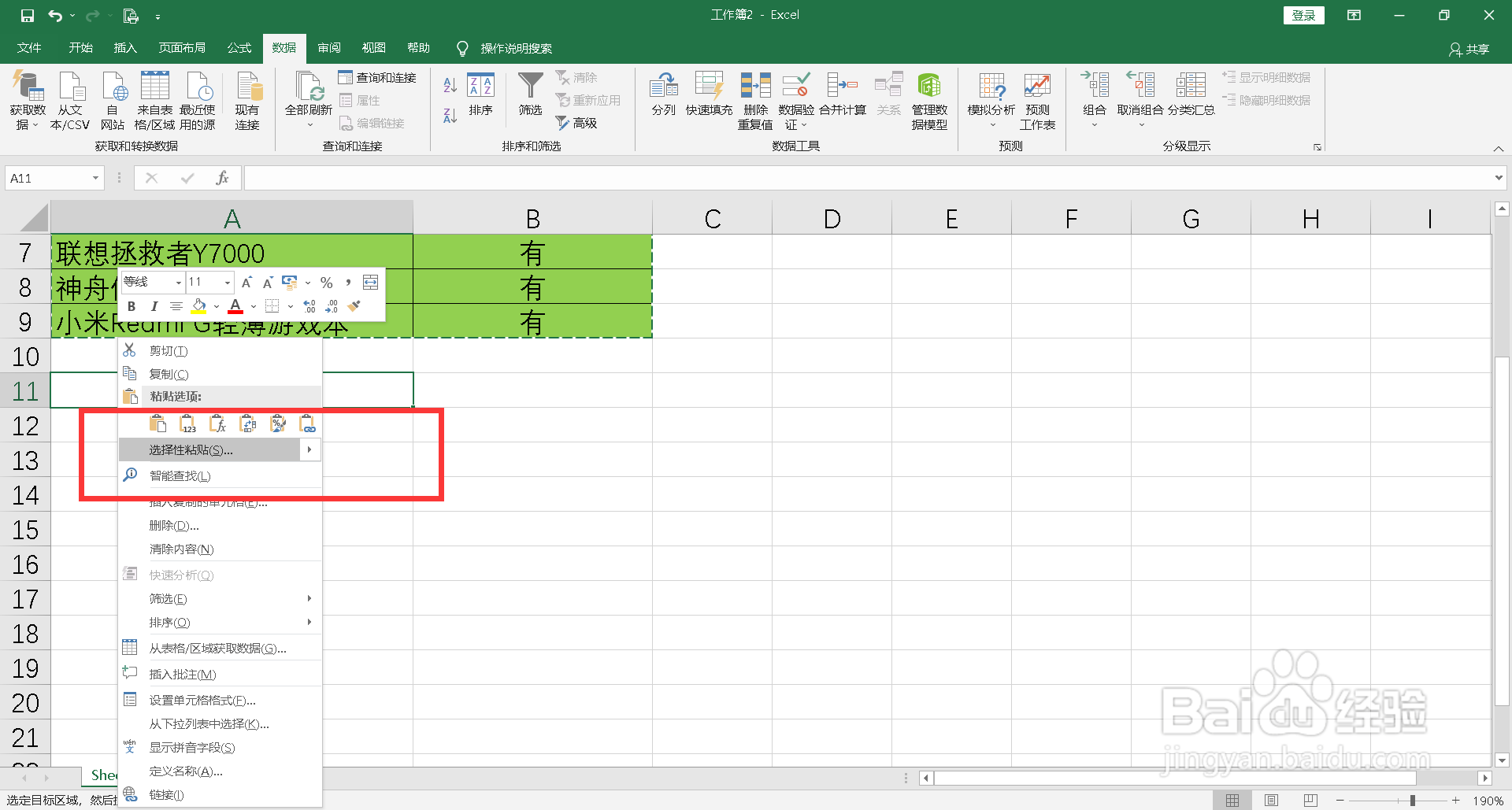Click 取消组合 (Ungroup) button

(1140, 101)
